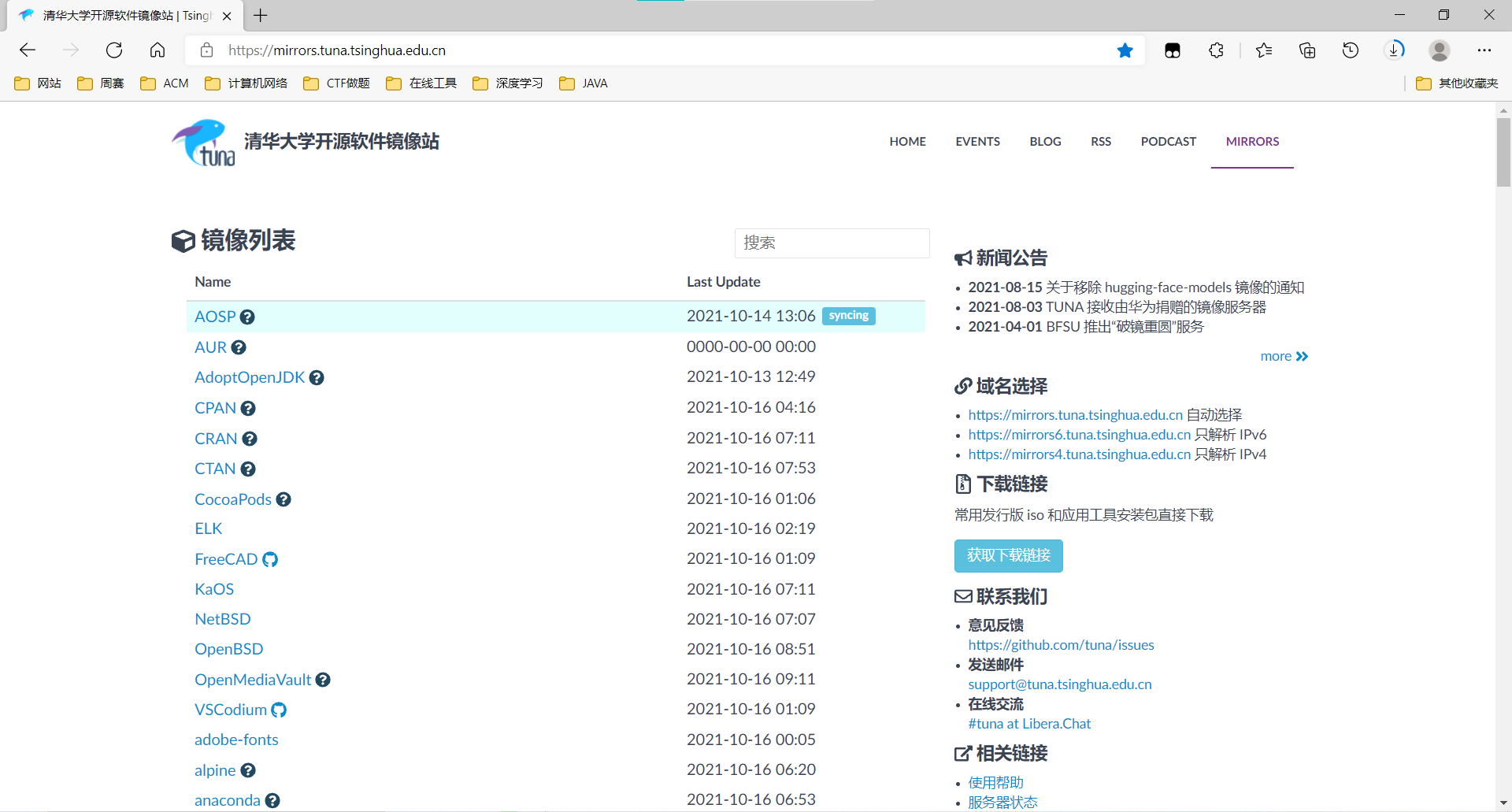Open the RSS navigation item
This screenshot has height=812, width=1512.
coord(1101,142)
